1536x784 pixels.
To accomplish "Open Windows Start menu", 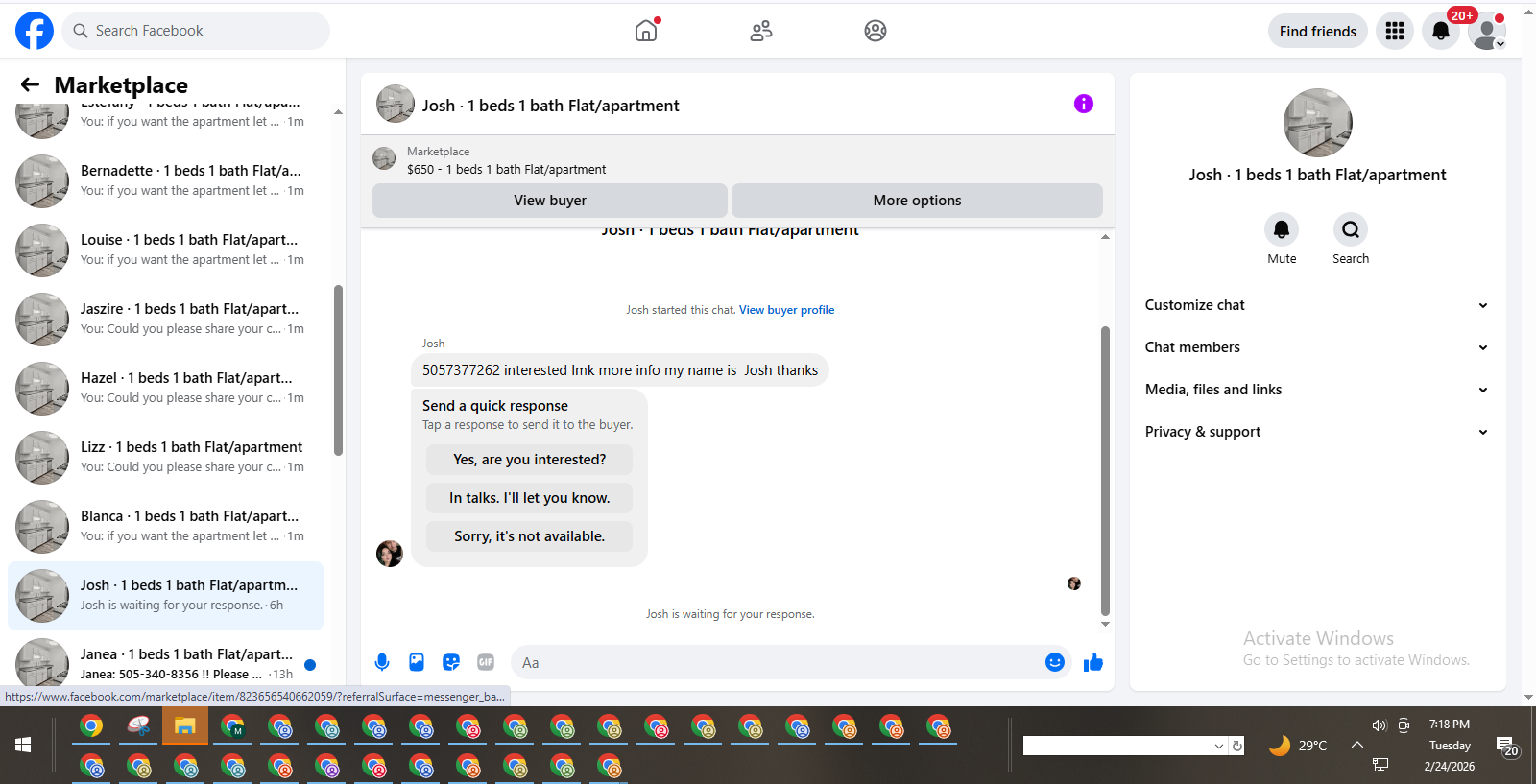I will 23,745.
